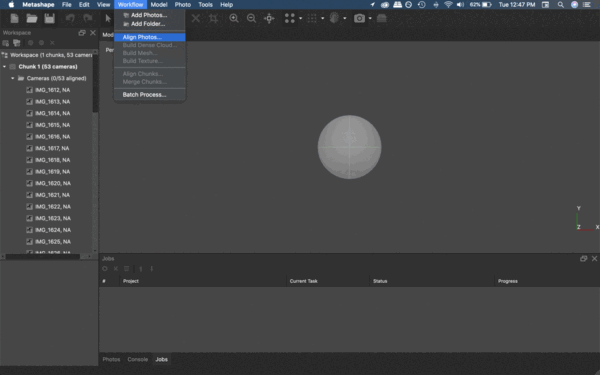Float the Jobs panel

583,259
